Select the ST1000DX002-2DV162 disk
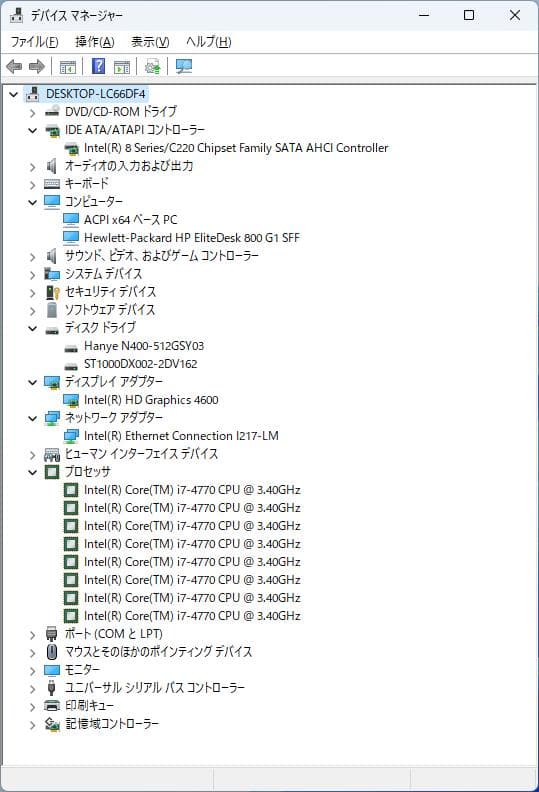539x792 pixels. click(140, 364)
